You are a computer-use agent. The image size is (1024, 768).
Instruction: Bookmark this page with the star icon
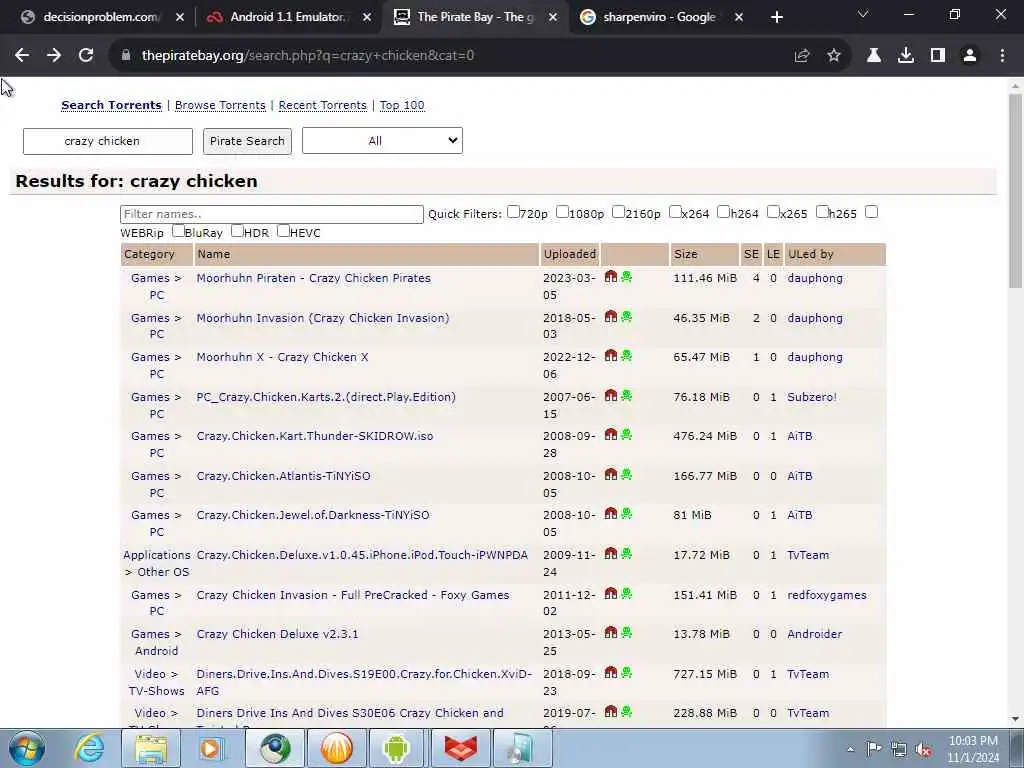pos(834,56)
